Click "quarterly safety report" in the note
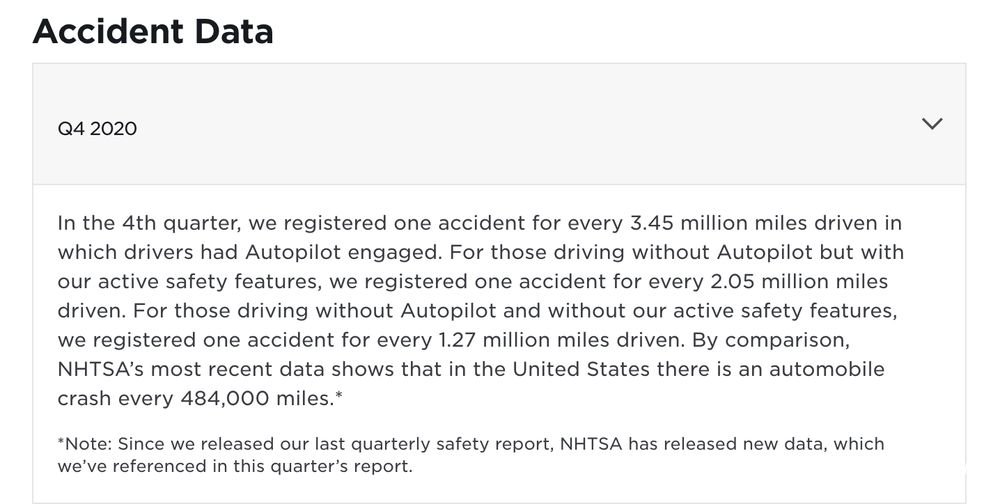The height and width of the screenshot is (504, 1000). coord(452,444)
